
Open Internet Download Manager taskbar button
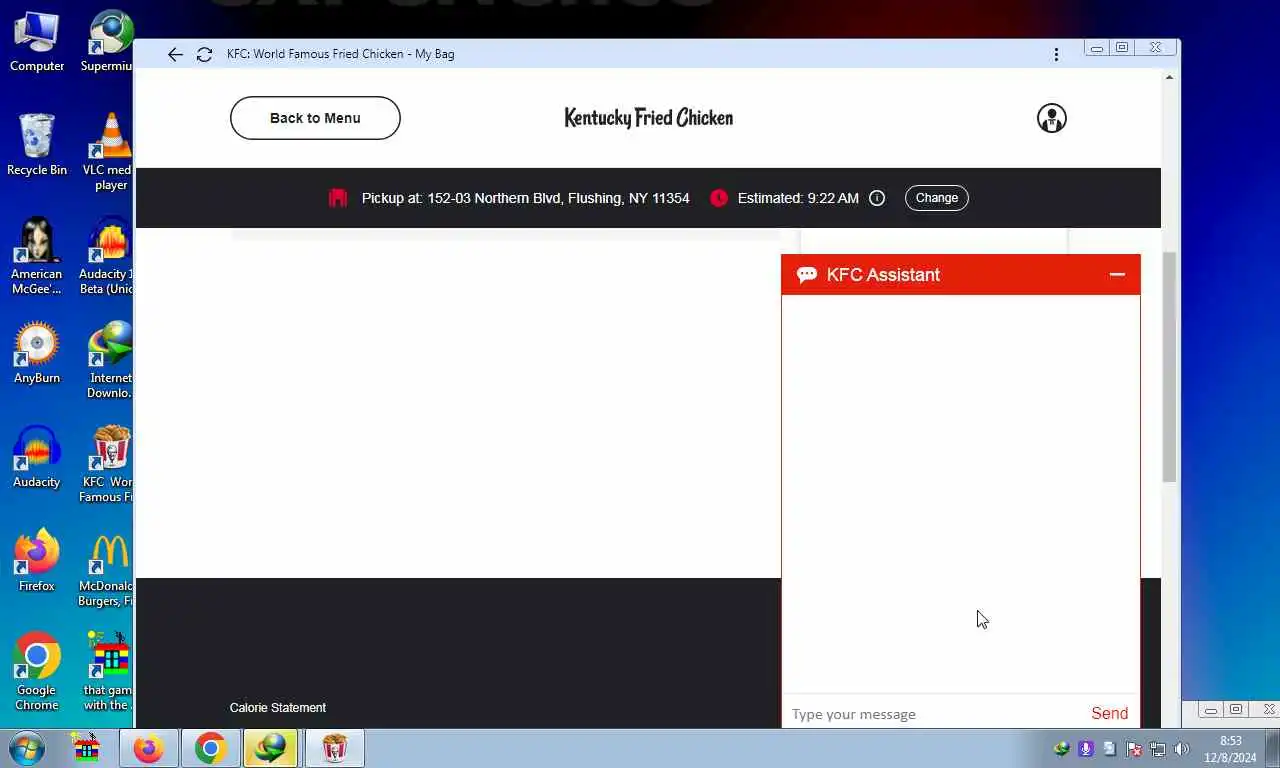click(273, 748)
